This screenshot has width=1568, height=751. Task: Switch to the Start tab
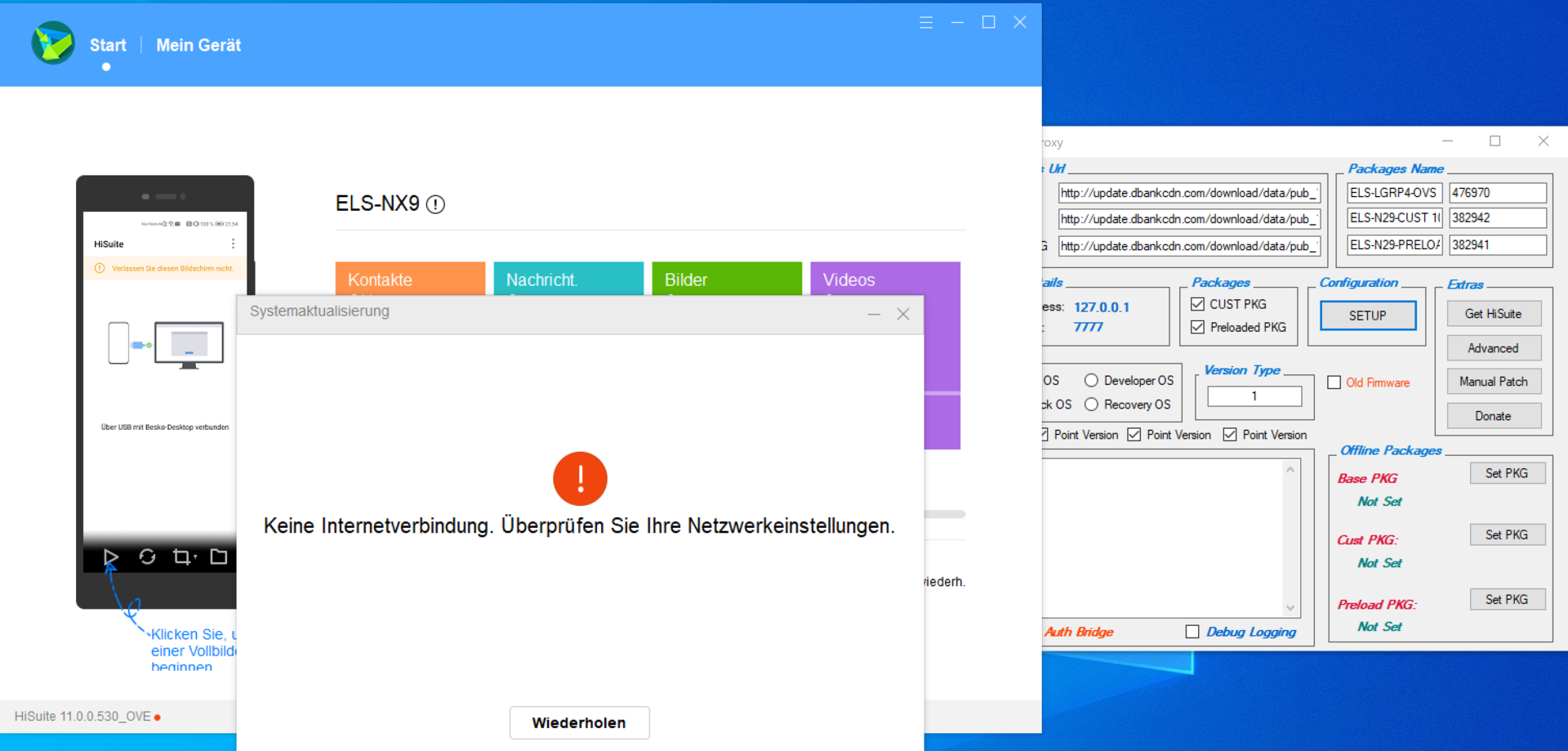pyautogui.click(x=108, y=45)
